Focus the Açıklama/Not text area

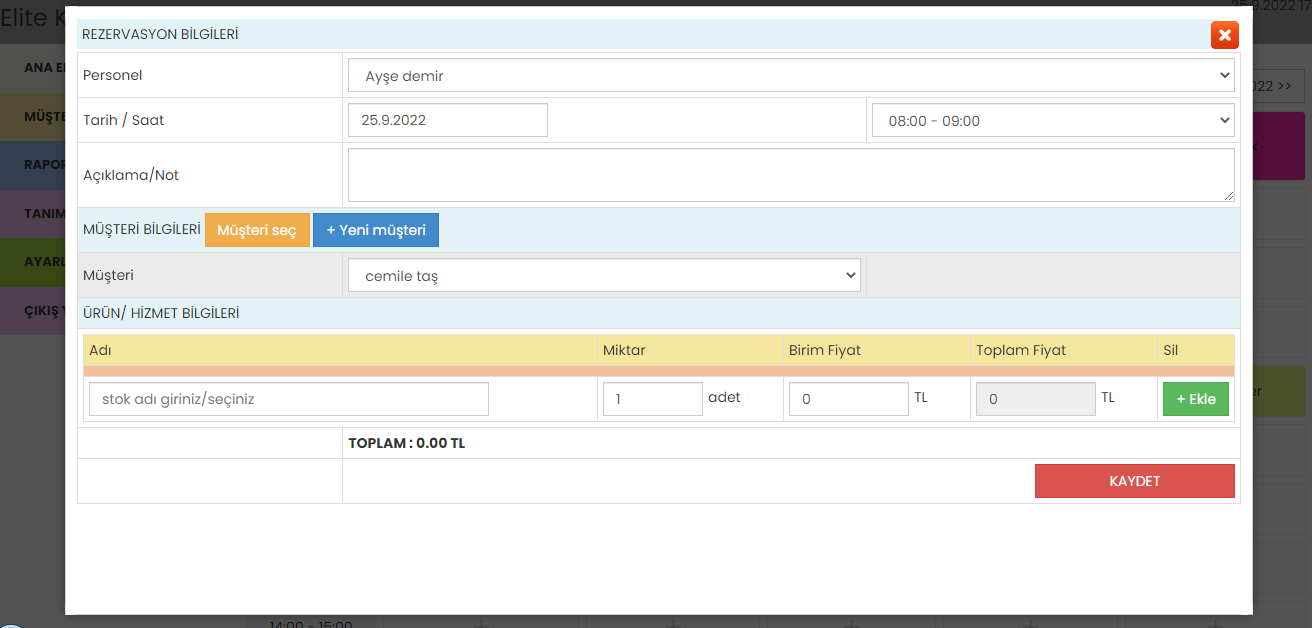pyautogui.click(x=790, y=175)
